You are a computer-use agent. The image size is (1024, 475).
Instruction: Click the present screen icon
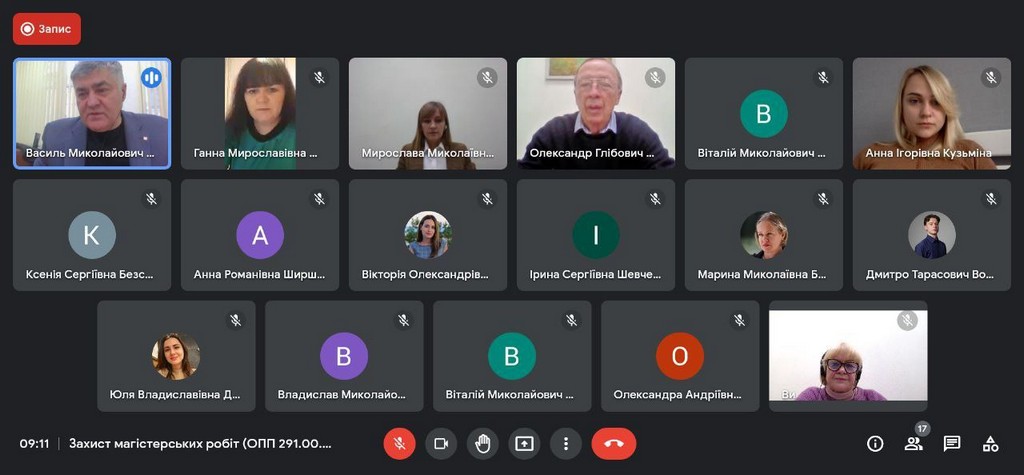pyautogui.click(x=524, y=443)
